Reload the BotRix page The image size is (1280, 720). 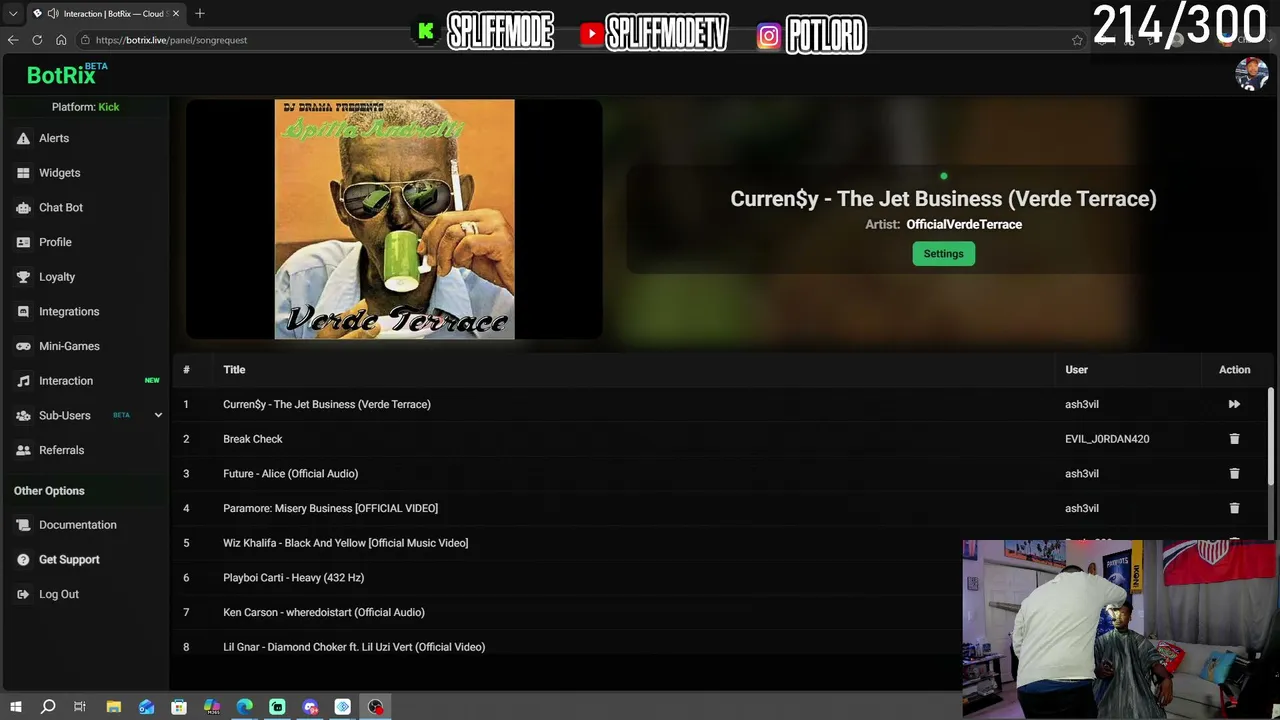coord(37,40)
